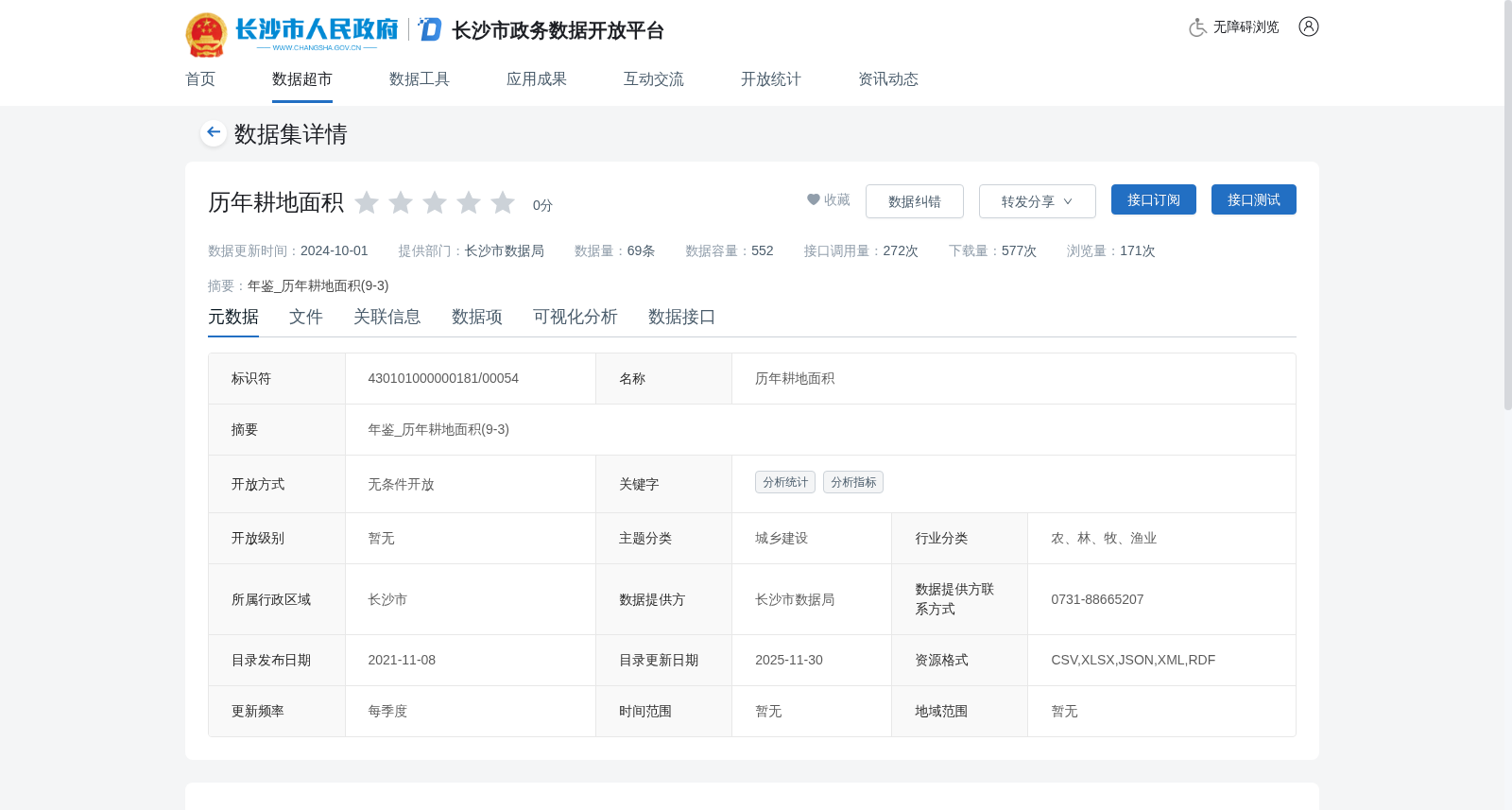Click catalog publish date 2021-11-08
The image size is (1512, 810).
coord(402,660)
